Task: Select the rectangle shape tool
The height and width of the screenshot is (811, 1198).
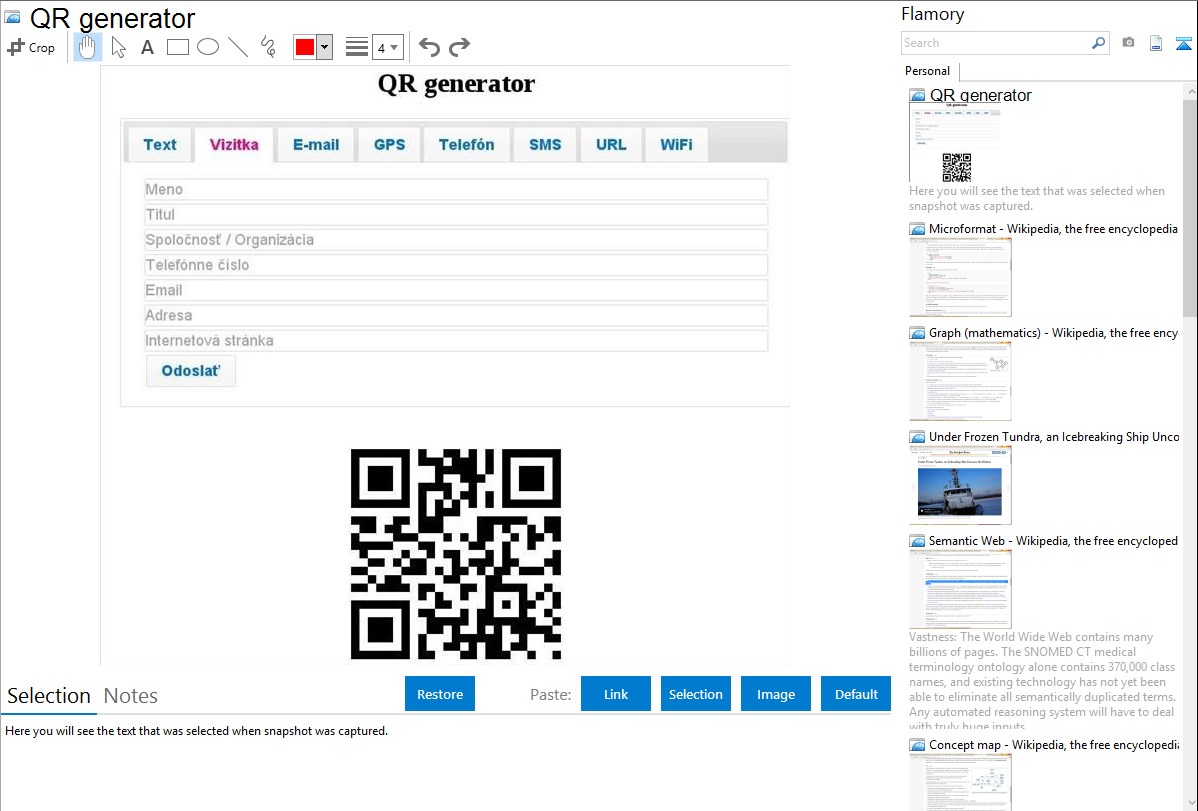Action: click(177, 47)
